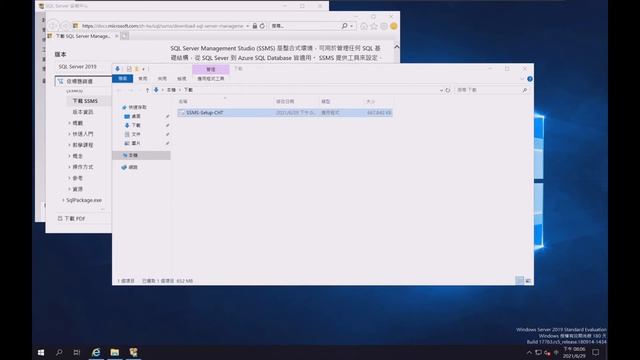This screenshot has width=640, height=360.
Task: Open the IE search provider dropdown arrow
Action: (351, 26)
